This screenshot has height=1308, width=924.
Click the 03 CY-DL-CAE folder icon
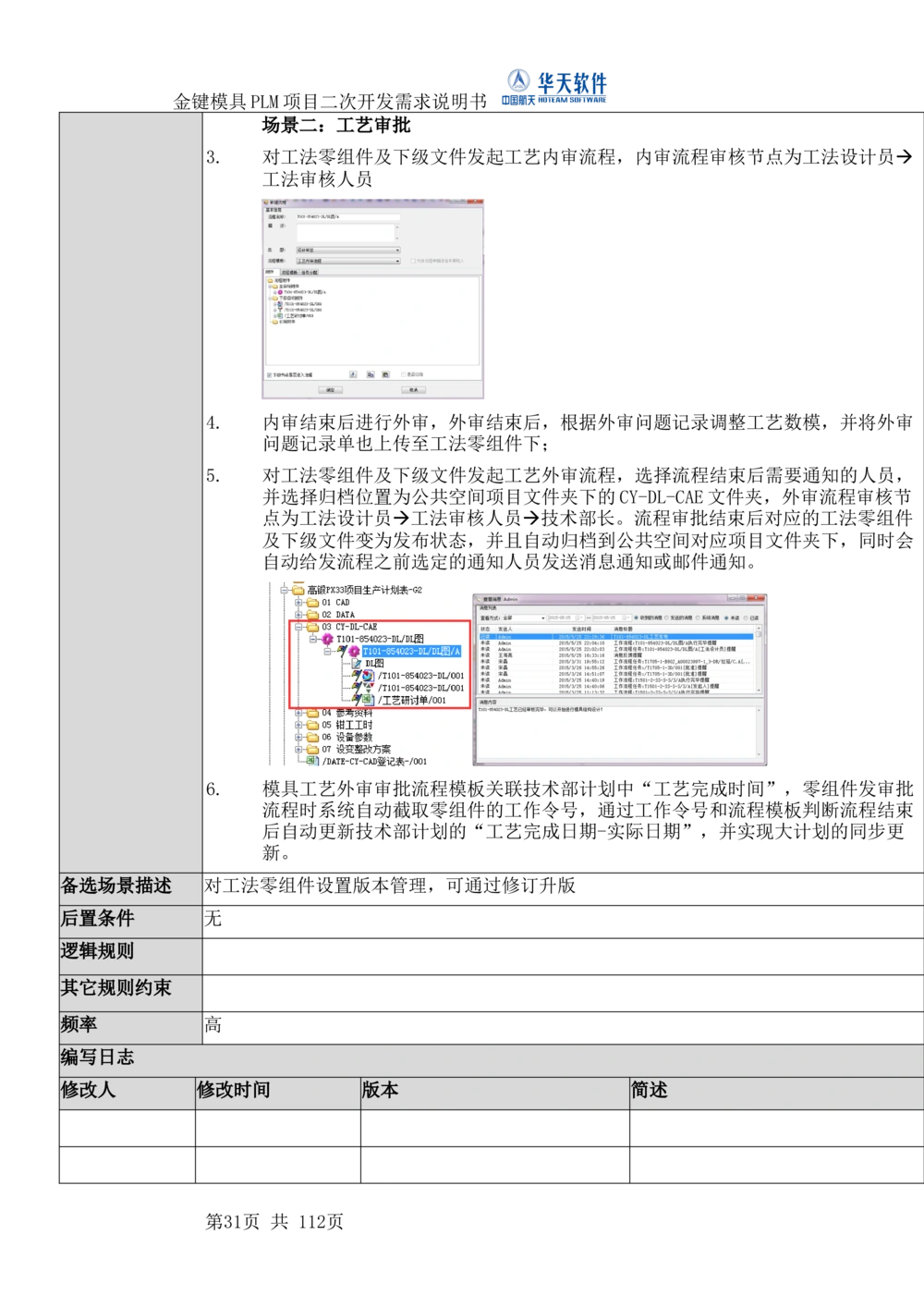(312, 627)
